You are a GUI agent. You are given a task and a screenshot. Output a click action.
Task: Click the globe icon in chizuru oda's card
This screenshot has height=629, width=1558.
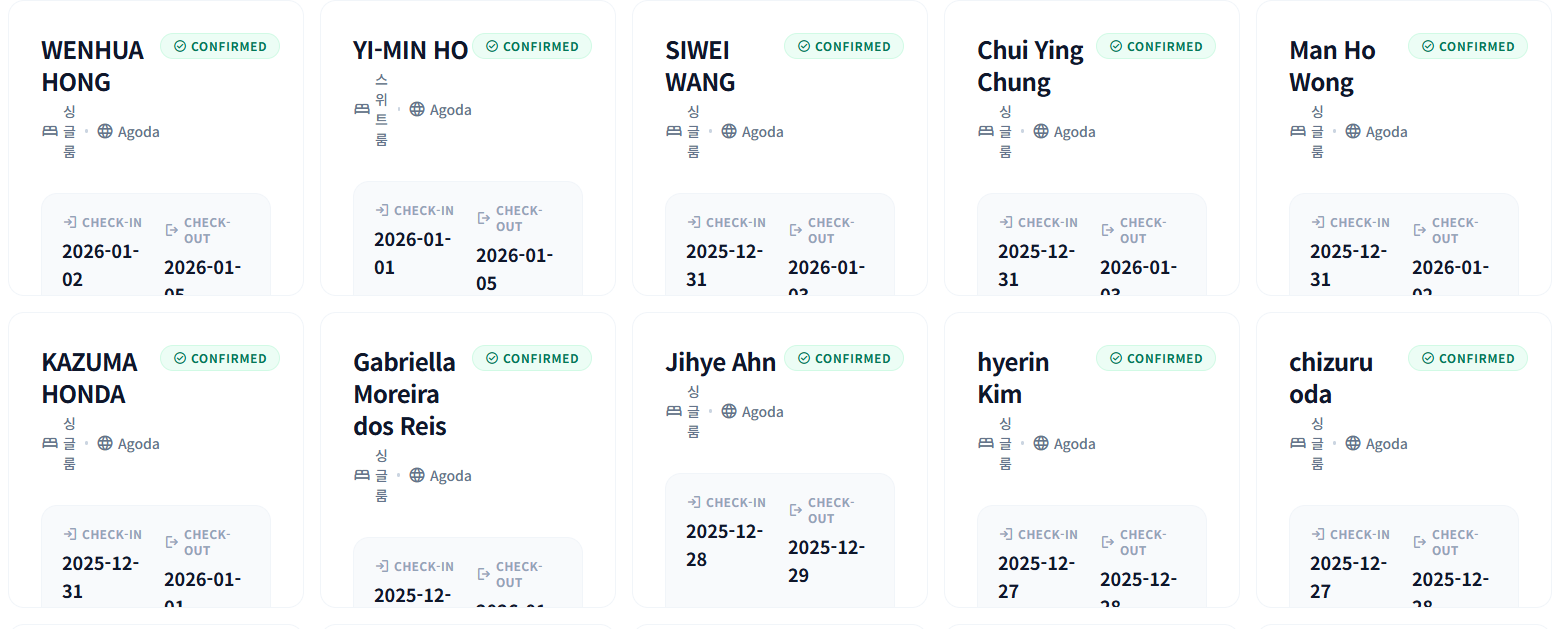1353,443
